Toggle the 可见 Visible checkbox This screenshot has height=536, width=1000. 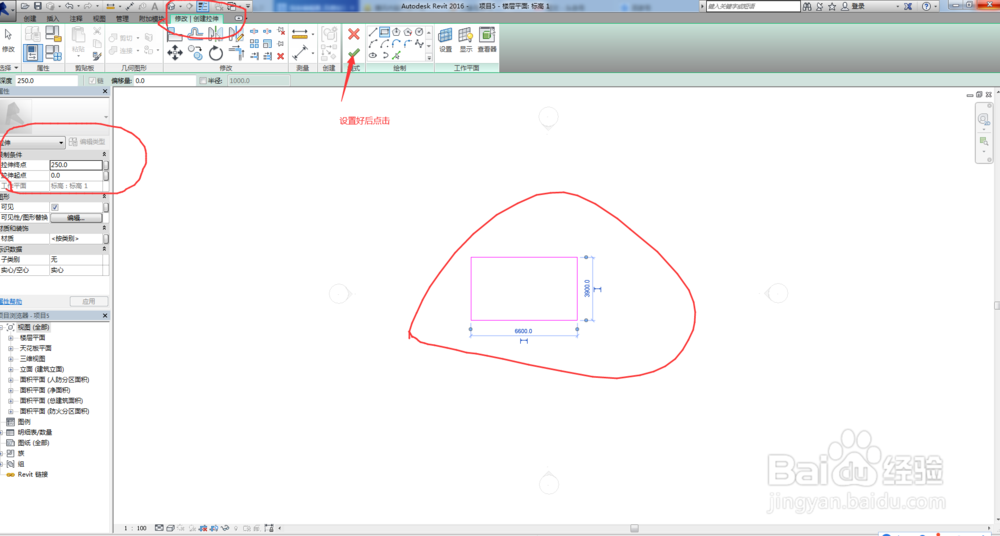pyautogui.click(x=55, y=207)
